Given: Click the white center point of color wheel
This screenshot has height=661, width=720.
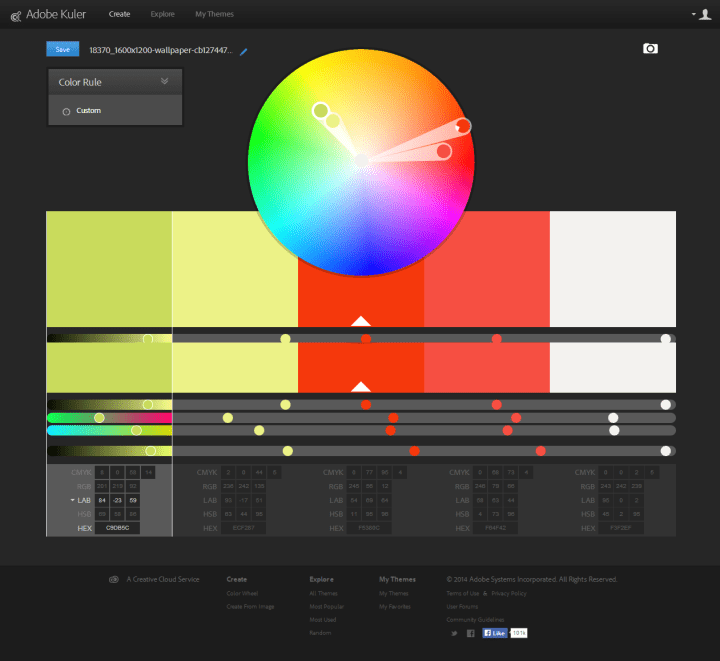Looking at the screenshot, I should [x=362, y=161].
